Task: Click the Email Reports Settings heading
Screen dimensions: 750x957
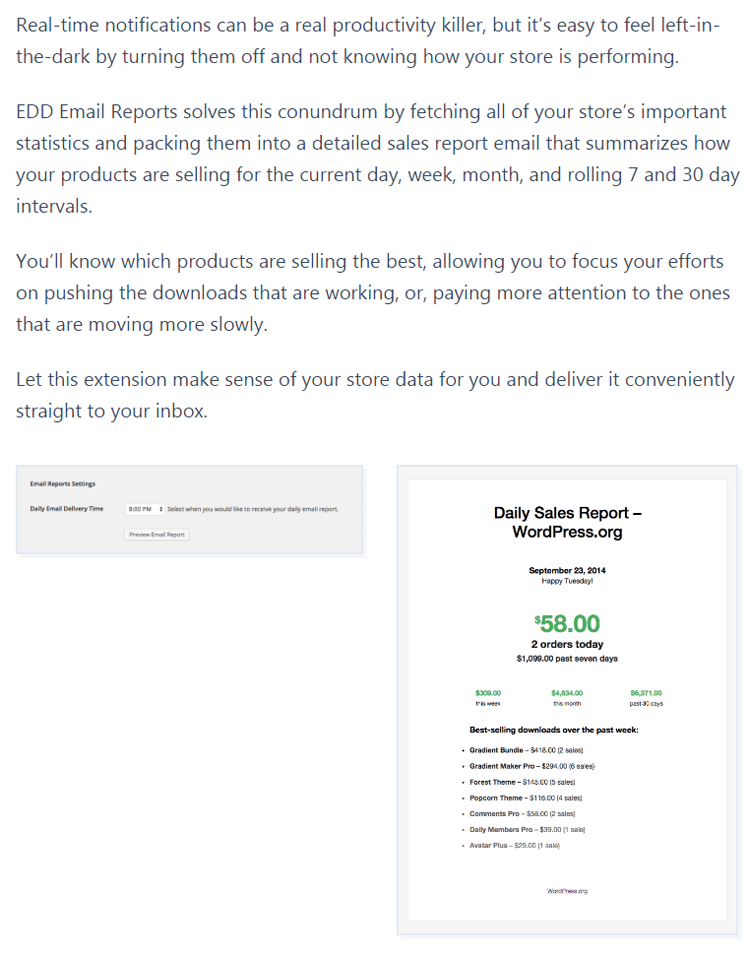Action: [62, 484]
